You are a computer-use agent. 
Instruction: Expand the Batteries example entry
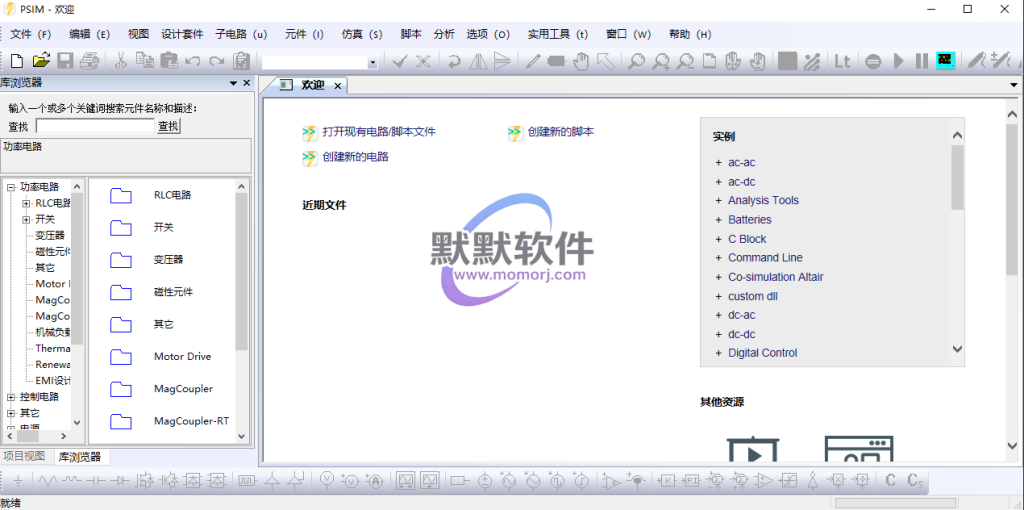(718, 220)
